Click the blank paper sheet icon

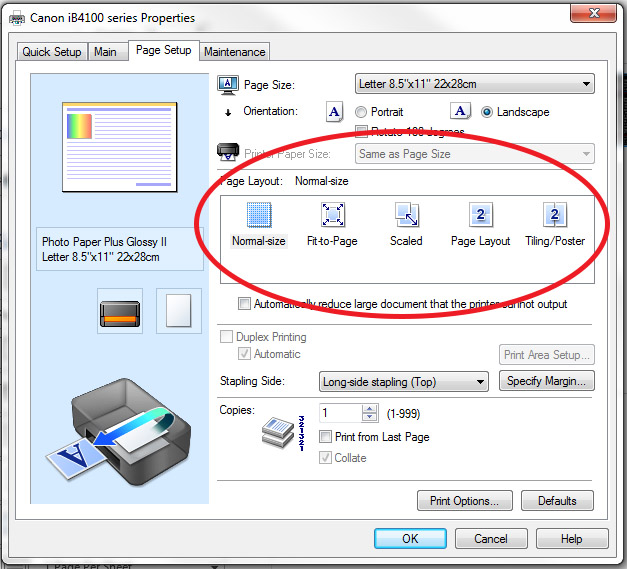click(x=176, y=310)
